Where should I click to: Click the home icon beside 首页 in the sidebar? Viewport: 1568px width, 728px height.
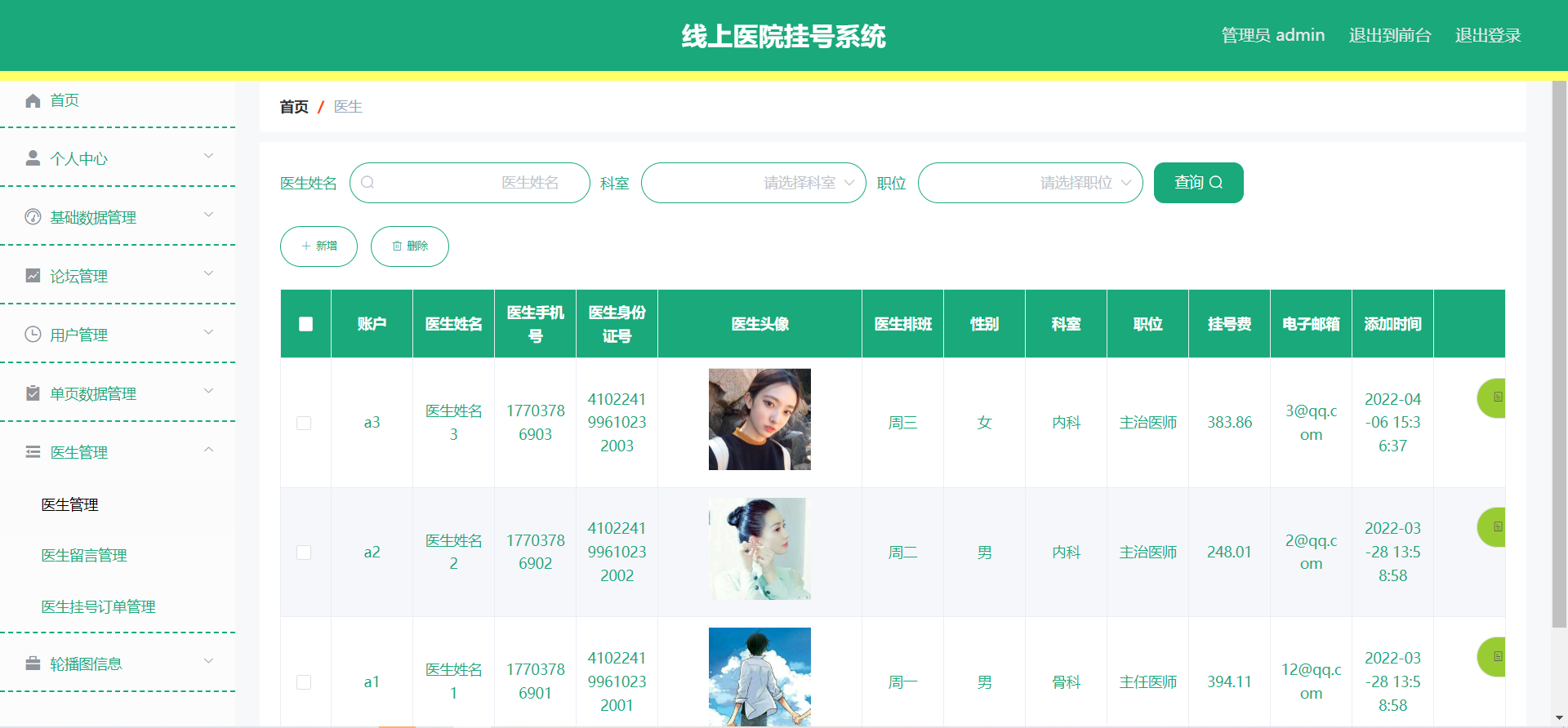tap(33, 100)
